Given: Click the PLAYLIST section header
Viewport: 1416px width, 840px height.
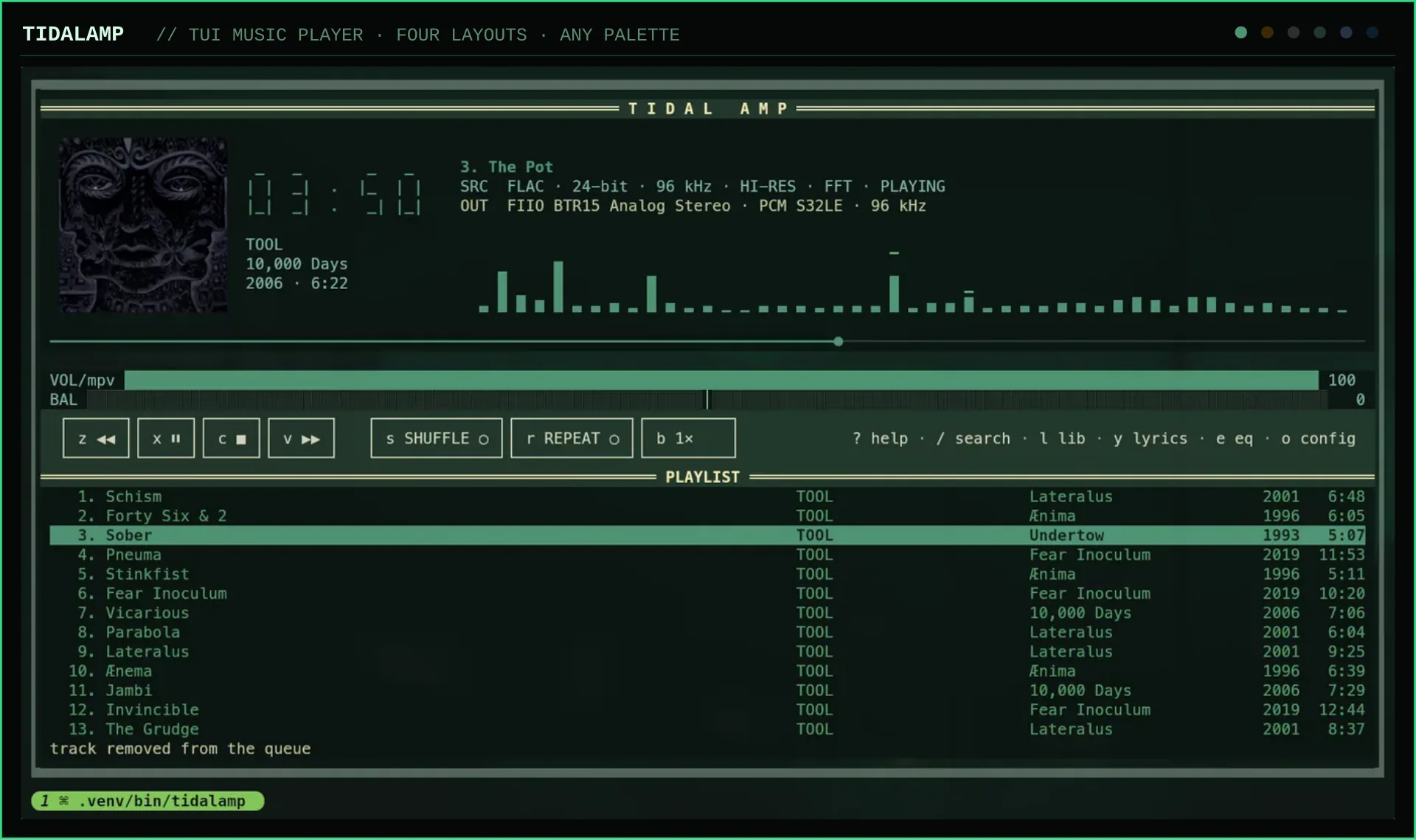Looking at the screenshot, I should tap(702, 477).
